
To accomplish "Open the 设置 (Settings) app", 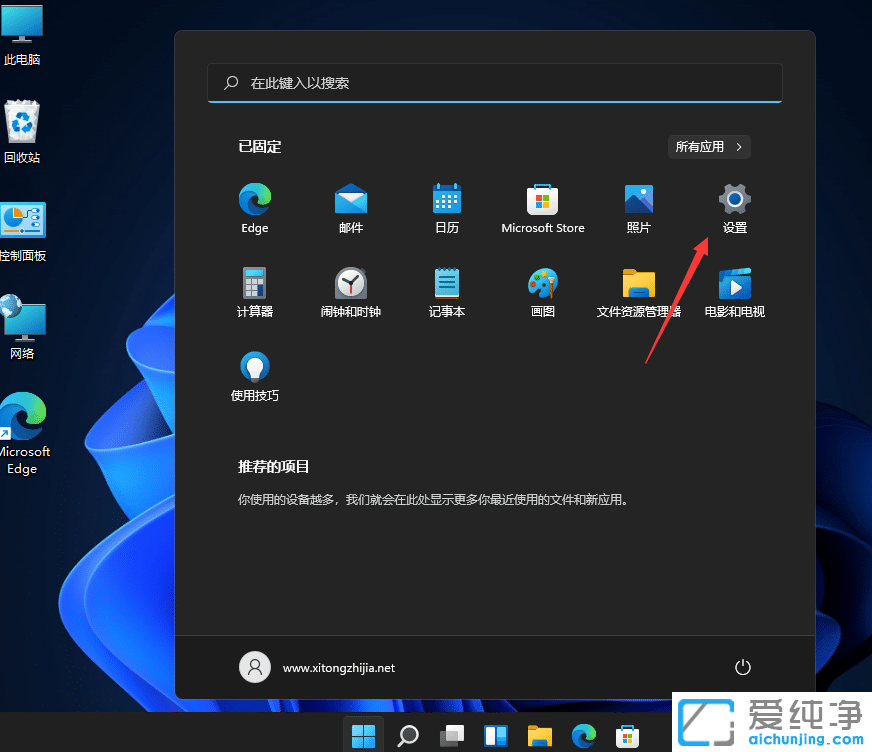I will [734, 199].
